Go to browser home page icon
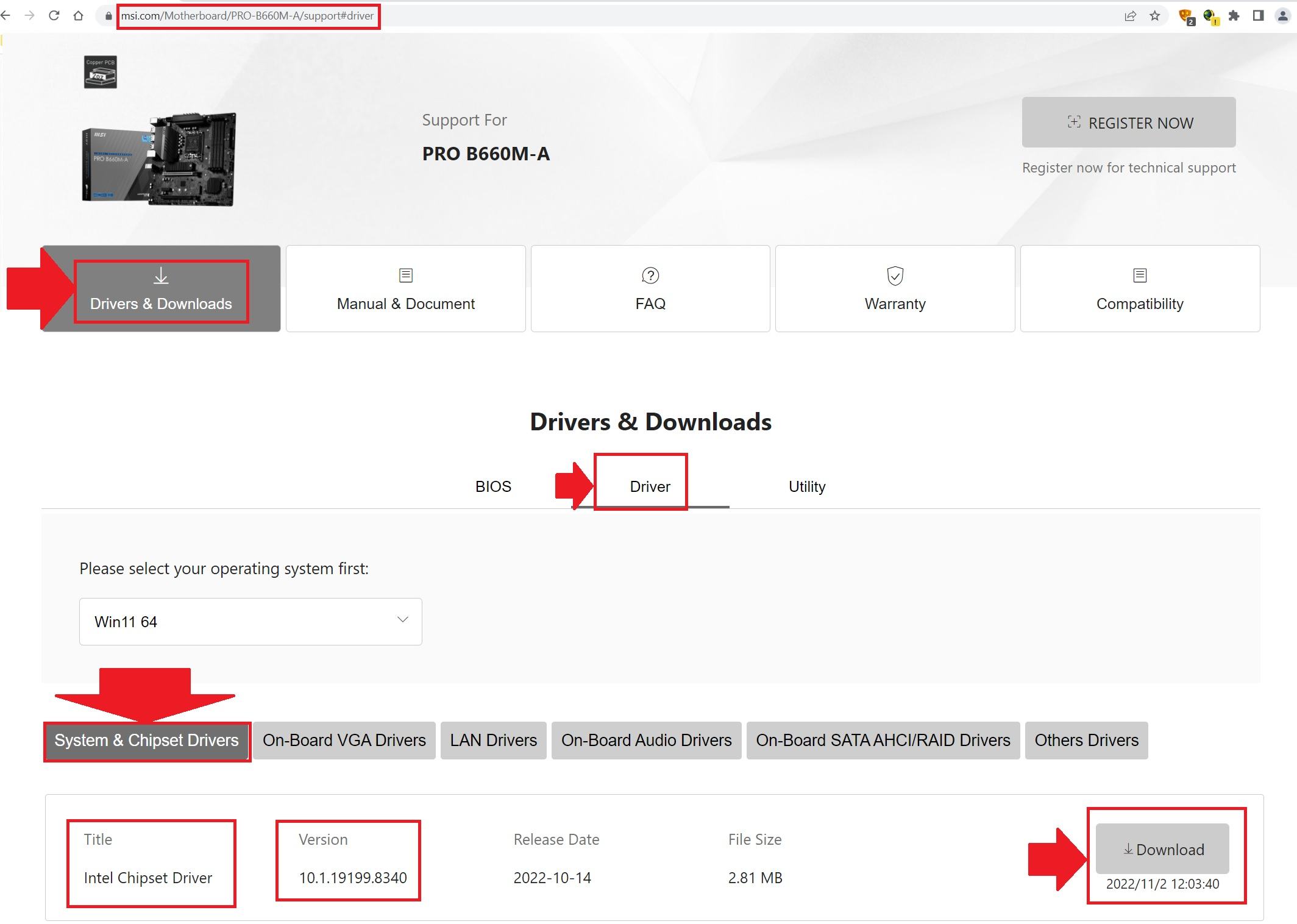This screenshot has width=1297, height=924. pos(78,16)
